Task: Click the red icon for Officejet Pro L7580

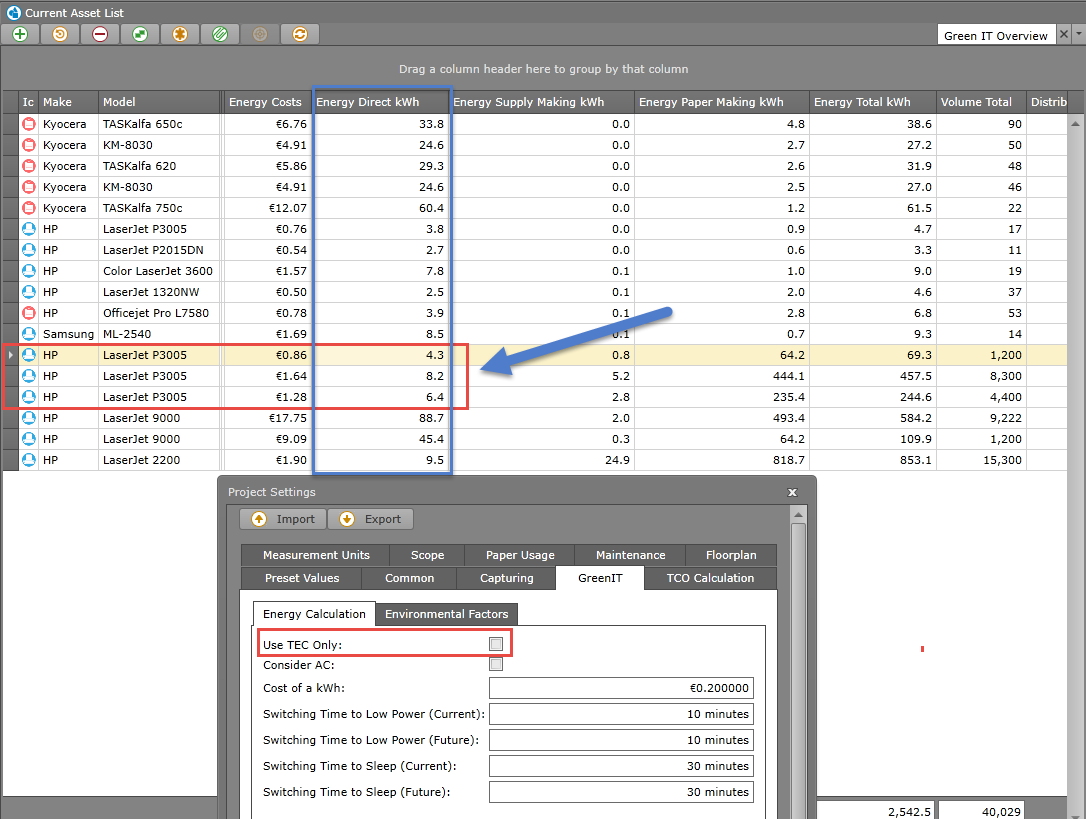Action: [28, 313]
